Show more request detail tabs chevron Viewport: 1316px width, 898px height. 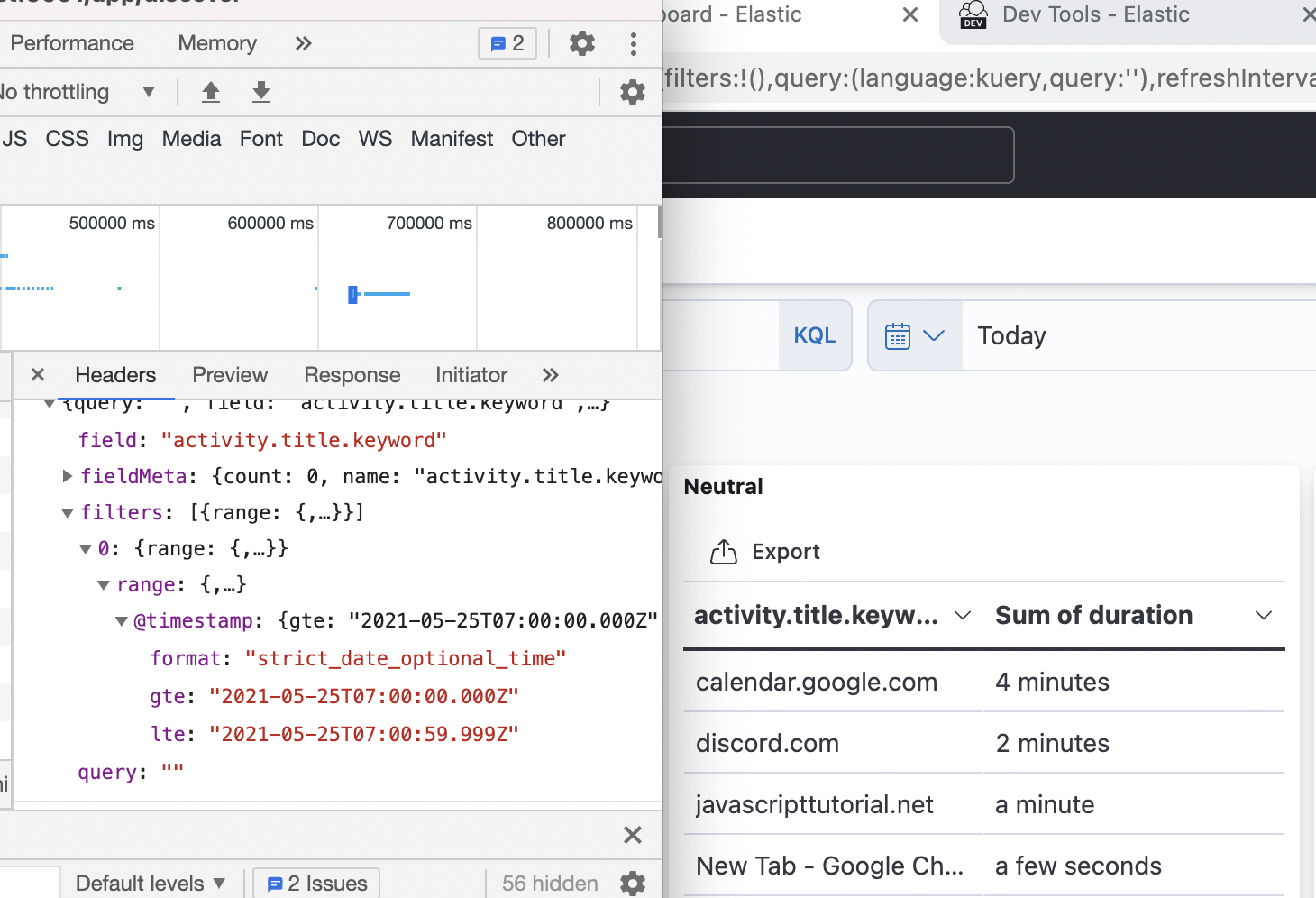(551, 375)
